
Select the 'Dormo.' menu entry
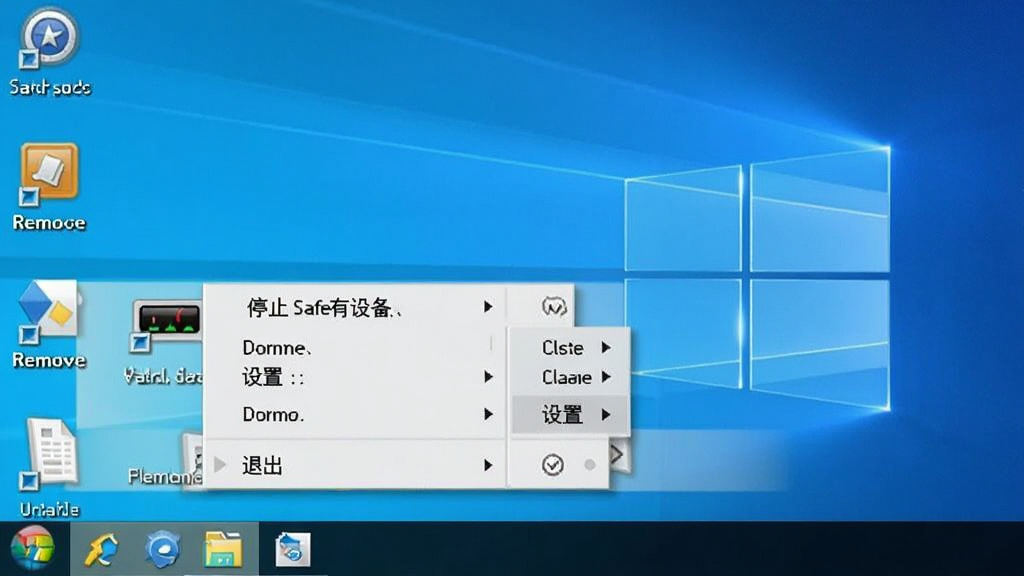tap(356, 415)
